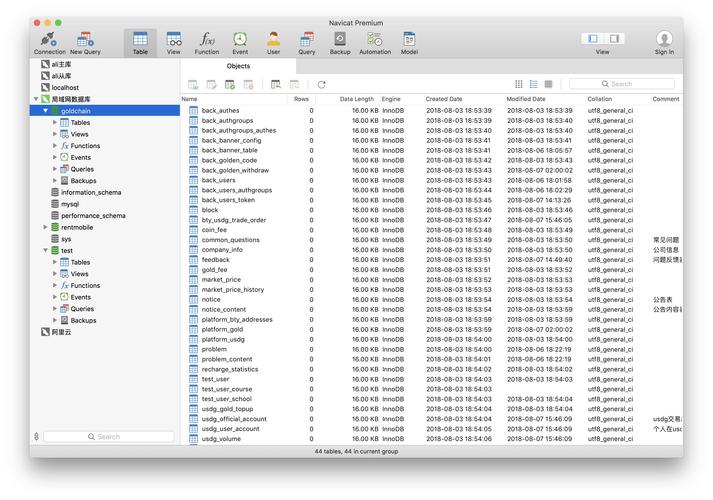Refresh the objects list
Viewport: 713px width, 500px height.
(x=321, y=85)
